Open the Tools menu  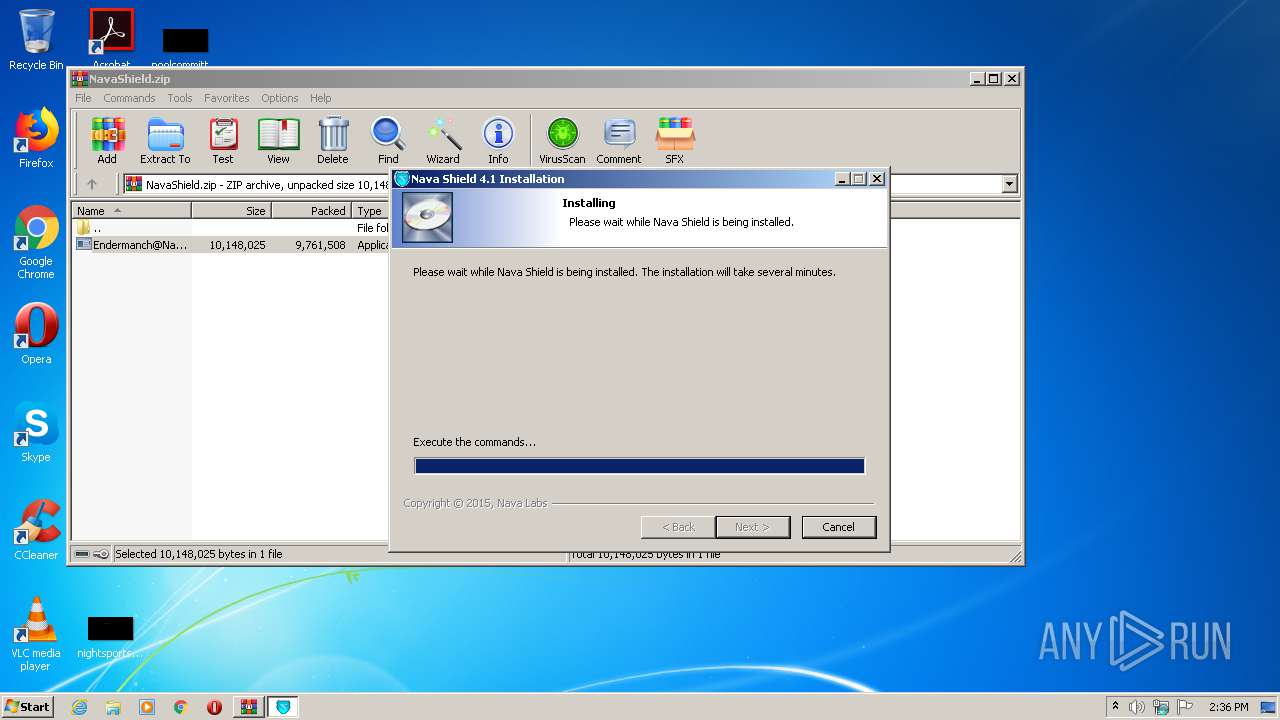click(180, 98)
